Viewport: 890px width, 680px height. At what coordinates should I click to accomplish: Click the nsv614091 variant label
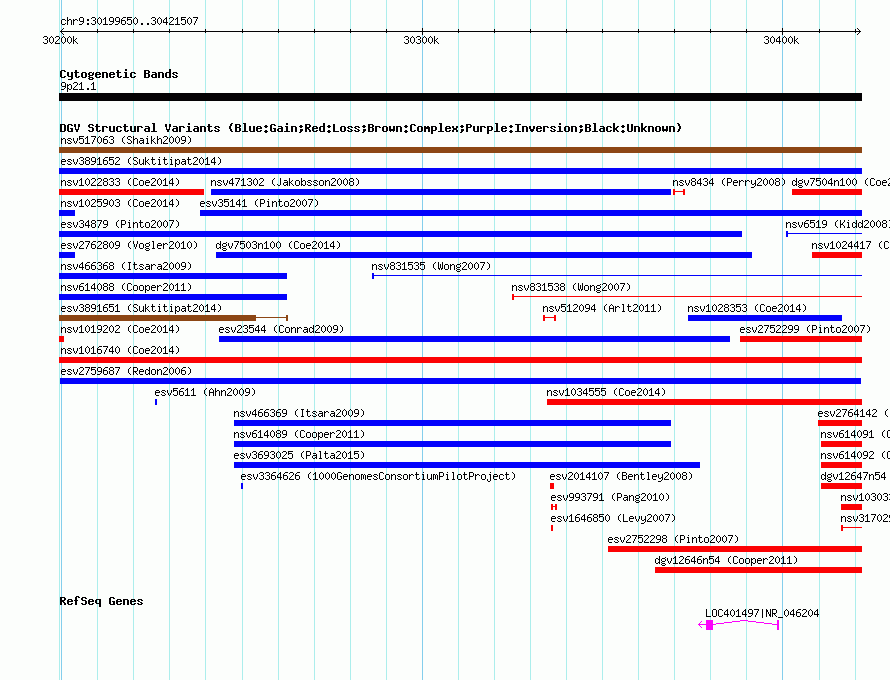click(x=855, y=434)
